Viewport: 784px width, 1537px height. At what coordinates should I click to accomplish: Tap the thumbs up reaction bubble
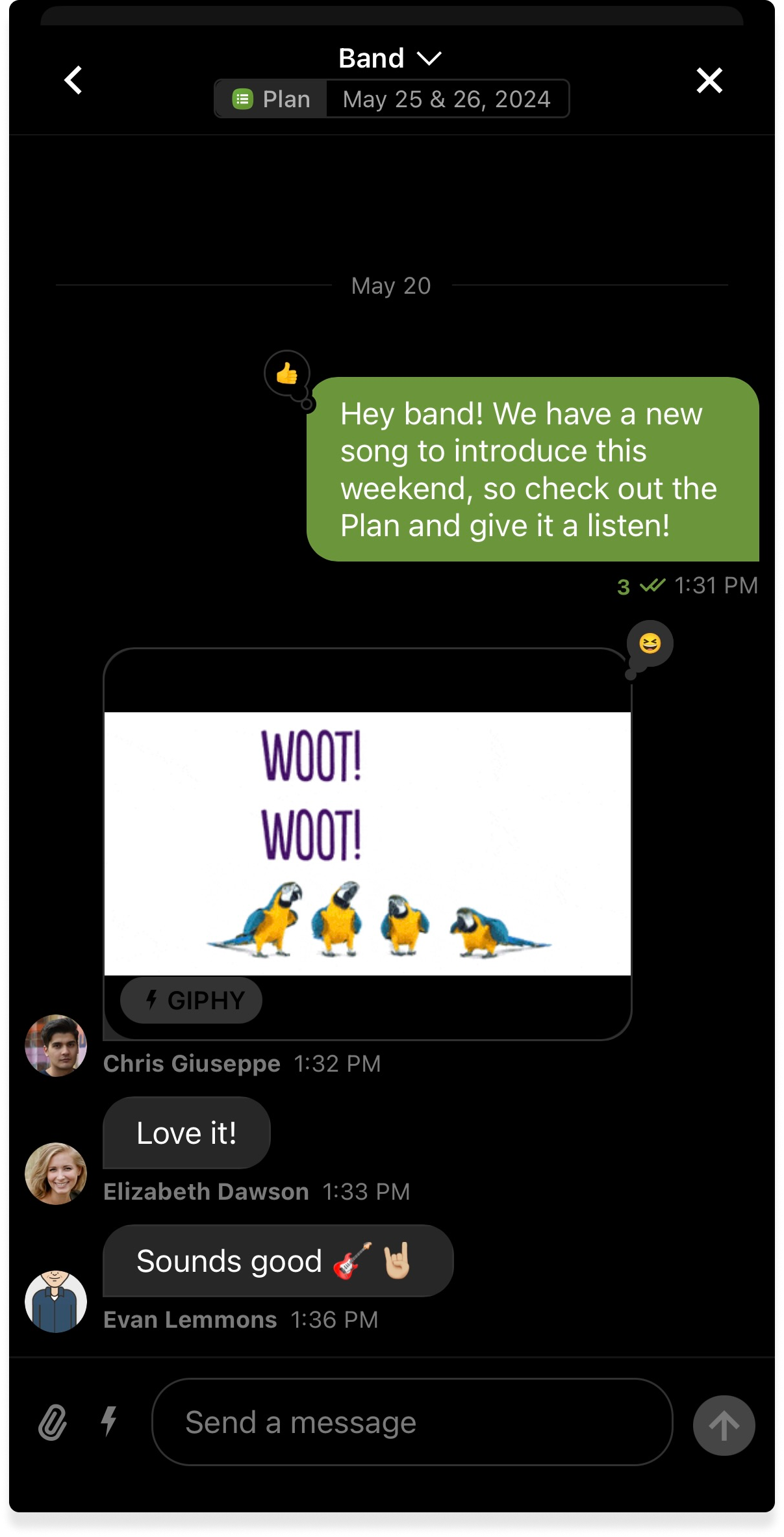click(287, 374)
